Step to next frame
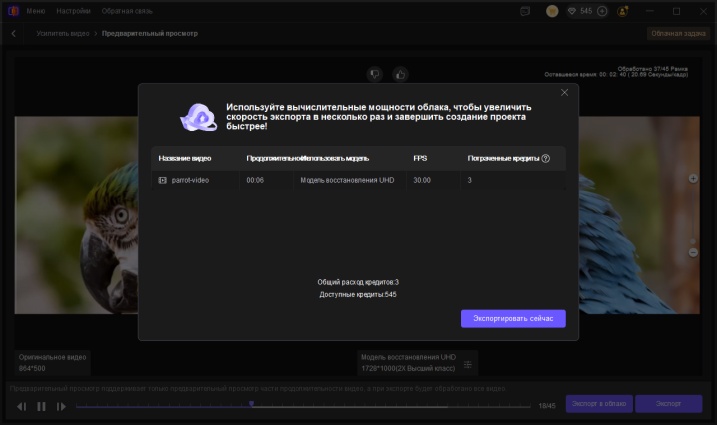Viewport: 717px width, 425px height. click(61, 406)
